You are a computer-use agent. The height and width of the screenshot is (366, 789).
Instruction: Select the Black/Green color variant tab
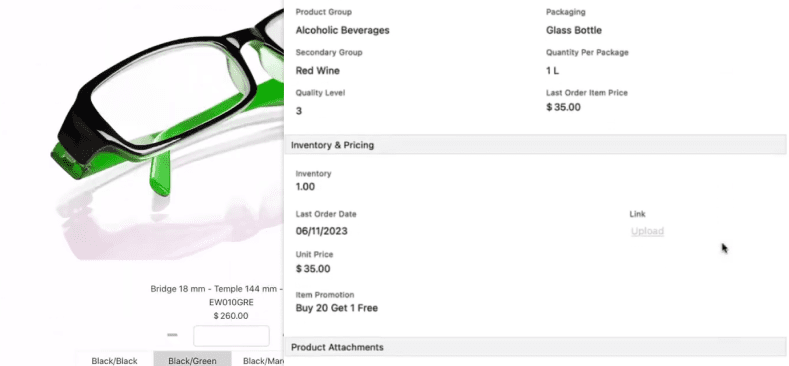[192, 359]
